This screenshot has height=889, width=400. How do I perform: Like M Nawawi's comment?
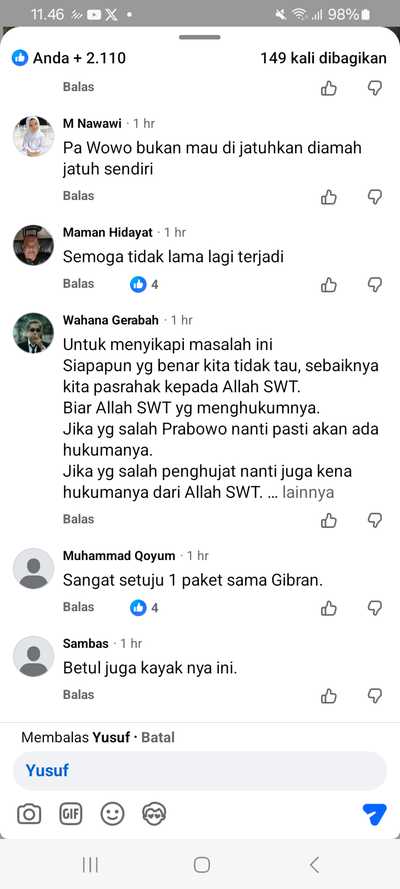tap(329, 197)
